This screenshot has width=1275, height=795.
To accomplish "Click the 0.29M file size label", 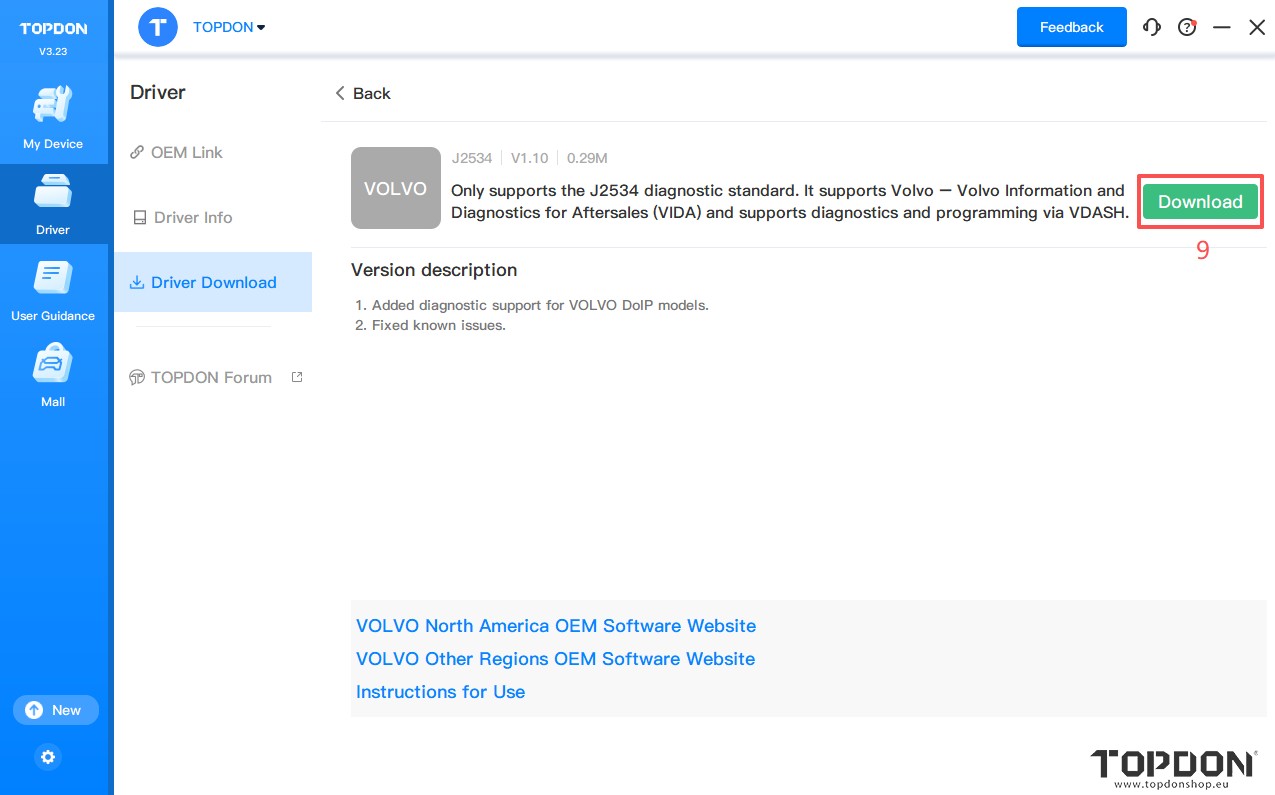I will tap(587, 158).
